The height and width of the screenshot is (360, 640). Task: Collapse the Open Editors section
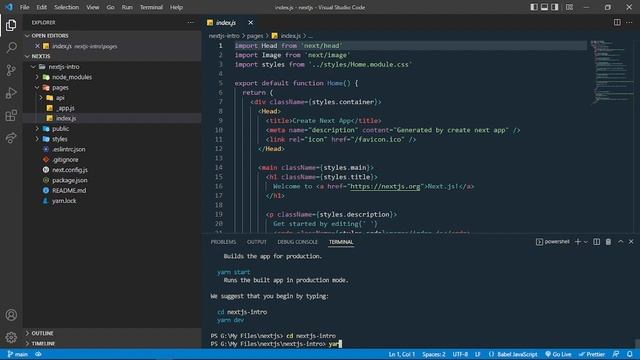(112, 36)
